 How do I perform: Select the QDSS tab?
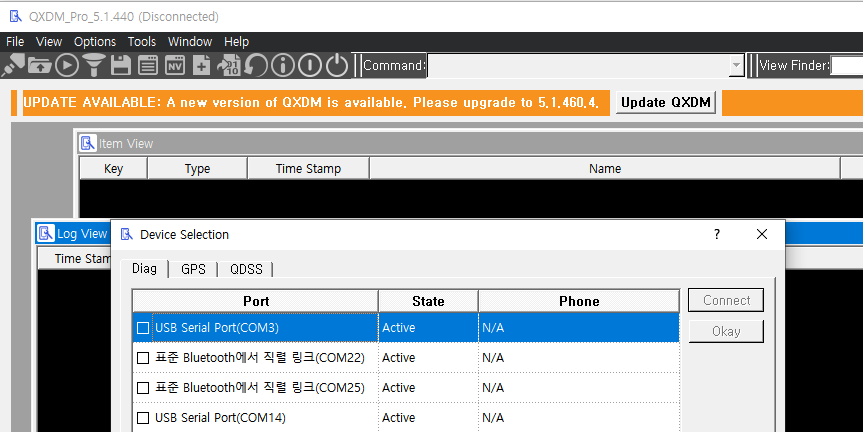[246, 269]
